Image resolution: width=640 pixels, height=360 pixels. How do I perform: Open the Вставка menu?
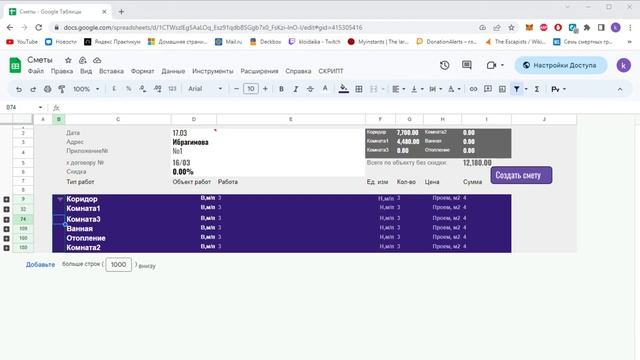point(111,71)
